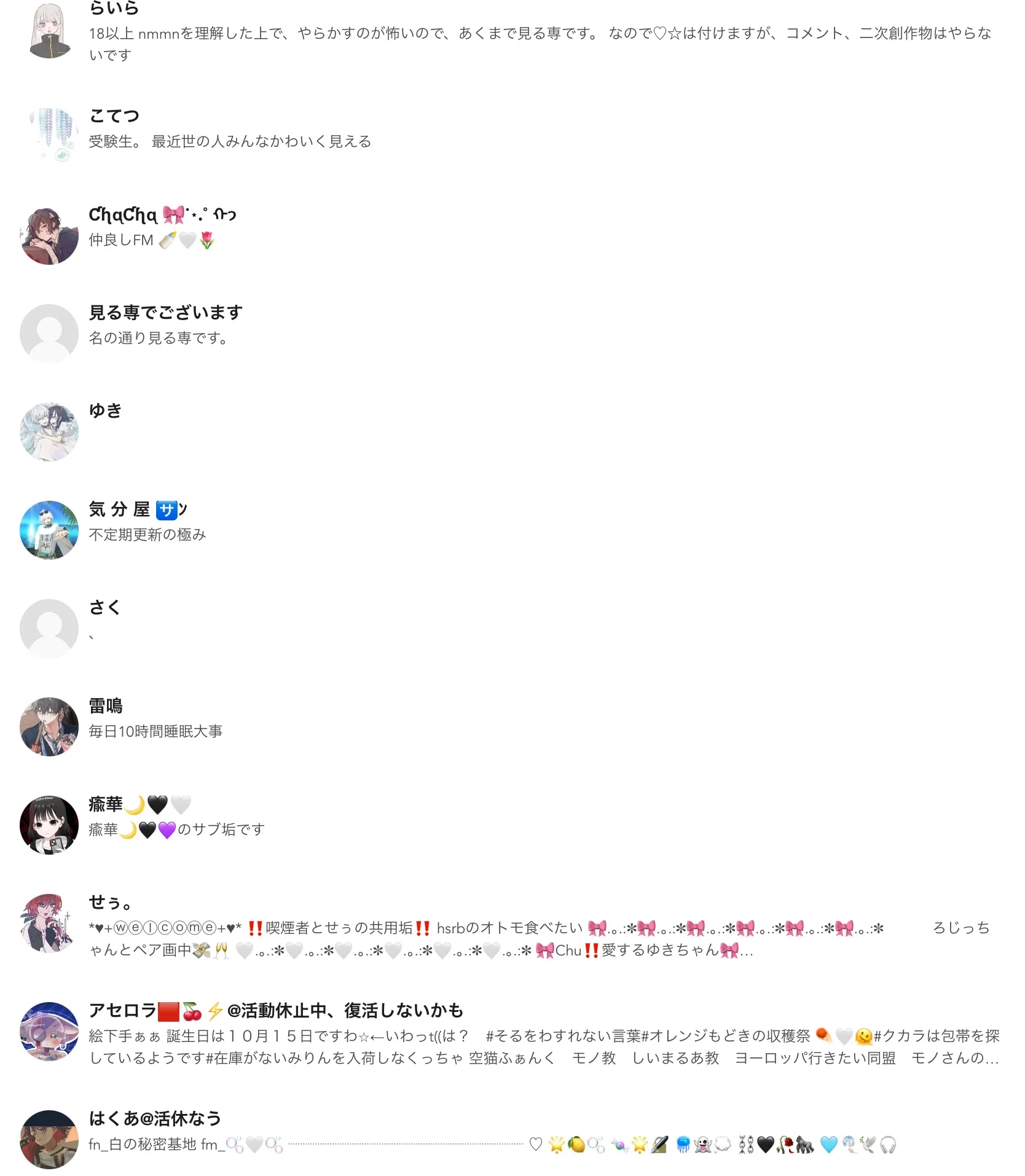Open らいら's profile avatar
The width and height of the screenshot is (1025, 1176).
pos(49,29)
